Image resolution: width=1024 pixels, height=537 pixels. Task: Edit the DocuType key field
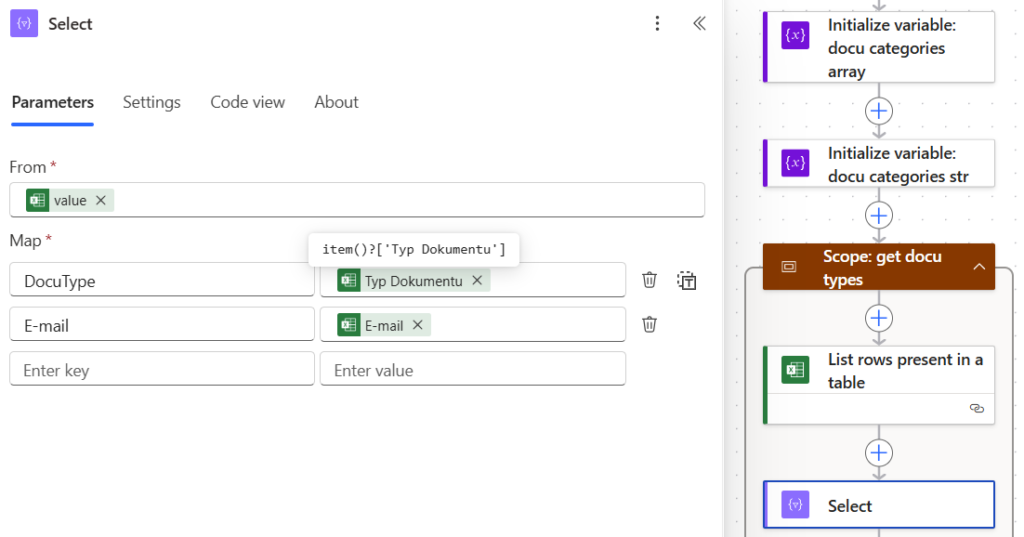pyautogui.click(x=162, y=281)
